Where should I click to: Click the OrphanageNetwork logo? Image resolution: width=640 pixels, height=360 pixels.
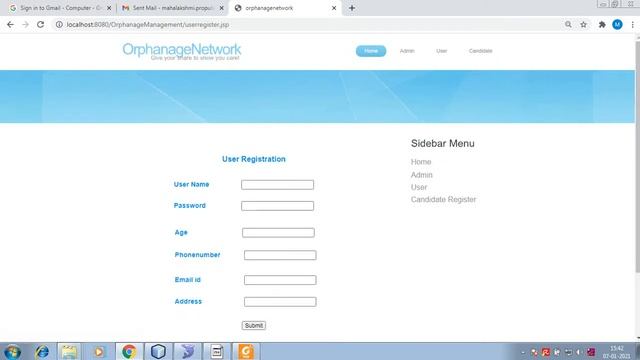click(x=182, y=51)
